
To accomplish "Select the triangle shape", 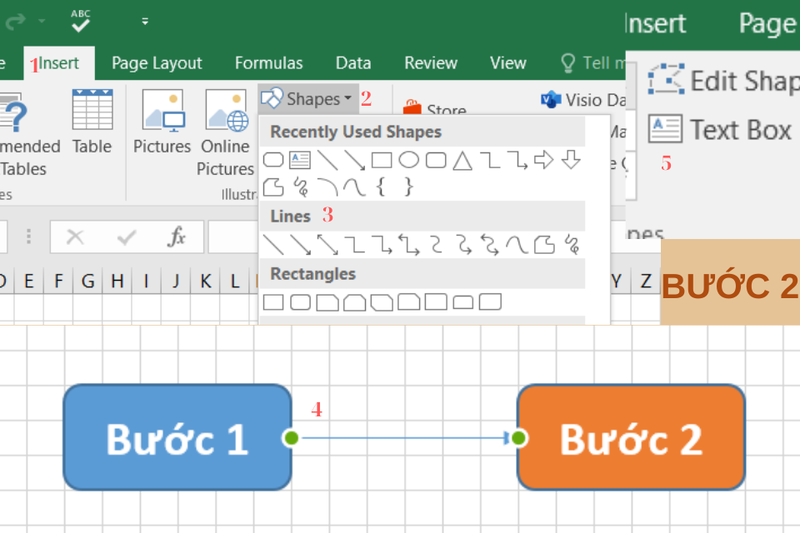I will tap(463, 161).
